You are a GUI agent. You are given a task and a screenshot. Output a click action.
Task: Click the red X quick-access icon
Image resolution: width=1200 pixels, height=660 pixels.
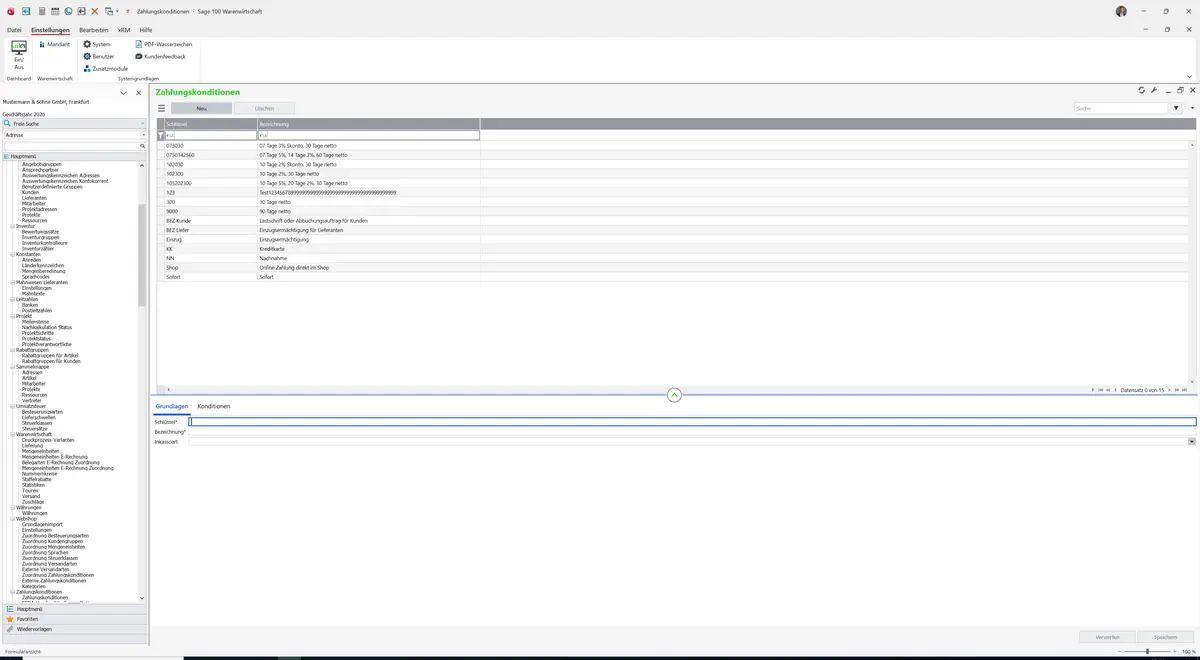click(95, 11)
